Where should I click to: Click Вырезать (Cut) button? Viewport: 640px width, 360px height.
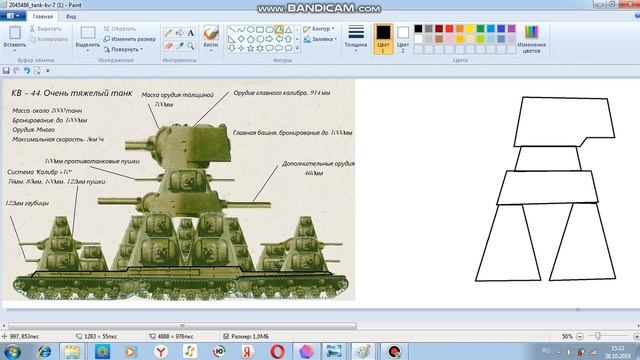click(x=45, y=29)
